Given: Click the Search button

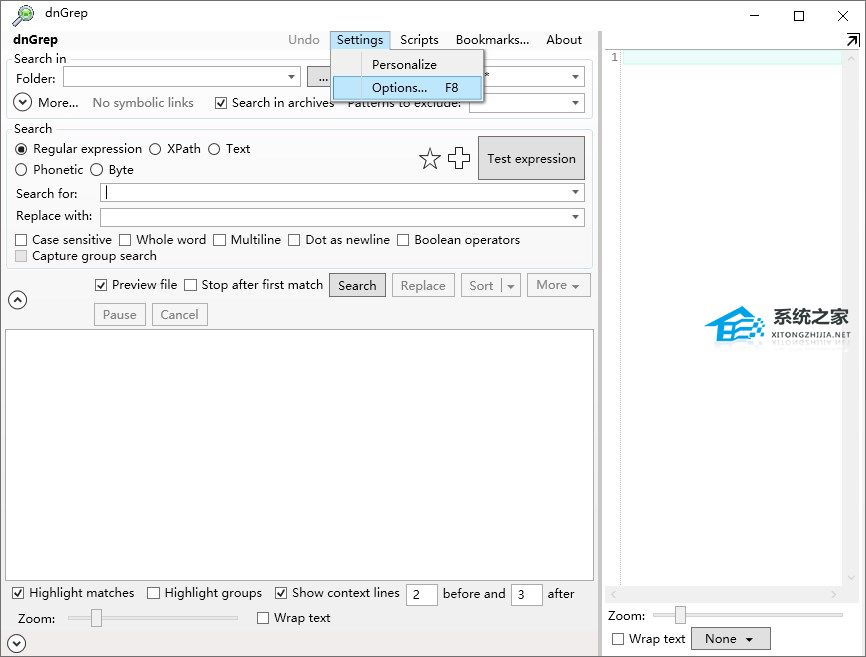Looking at the screenshot, I should click(357, 285).
